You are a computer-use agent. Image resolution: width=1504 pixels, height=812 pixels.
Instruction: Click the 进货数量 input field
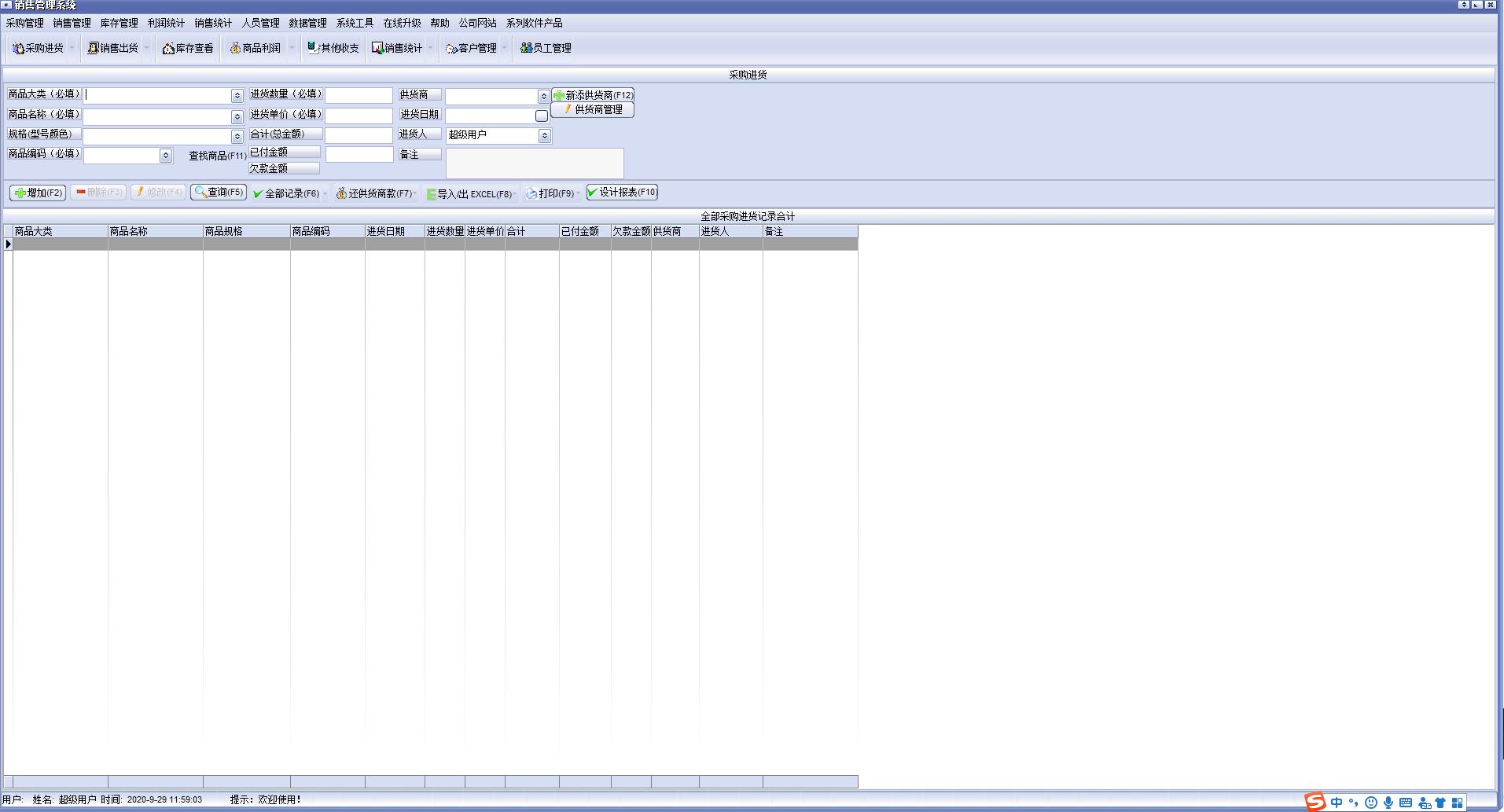359,95
